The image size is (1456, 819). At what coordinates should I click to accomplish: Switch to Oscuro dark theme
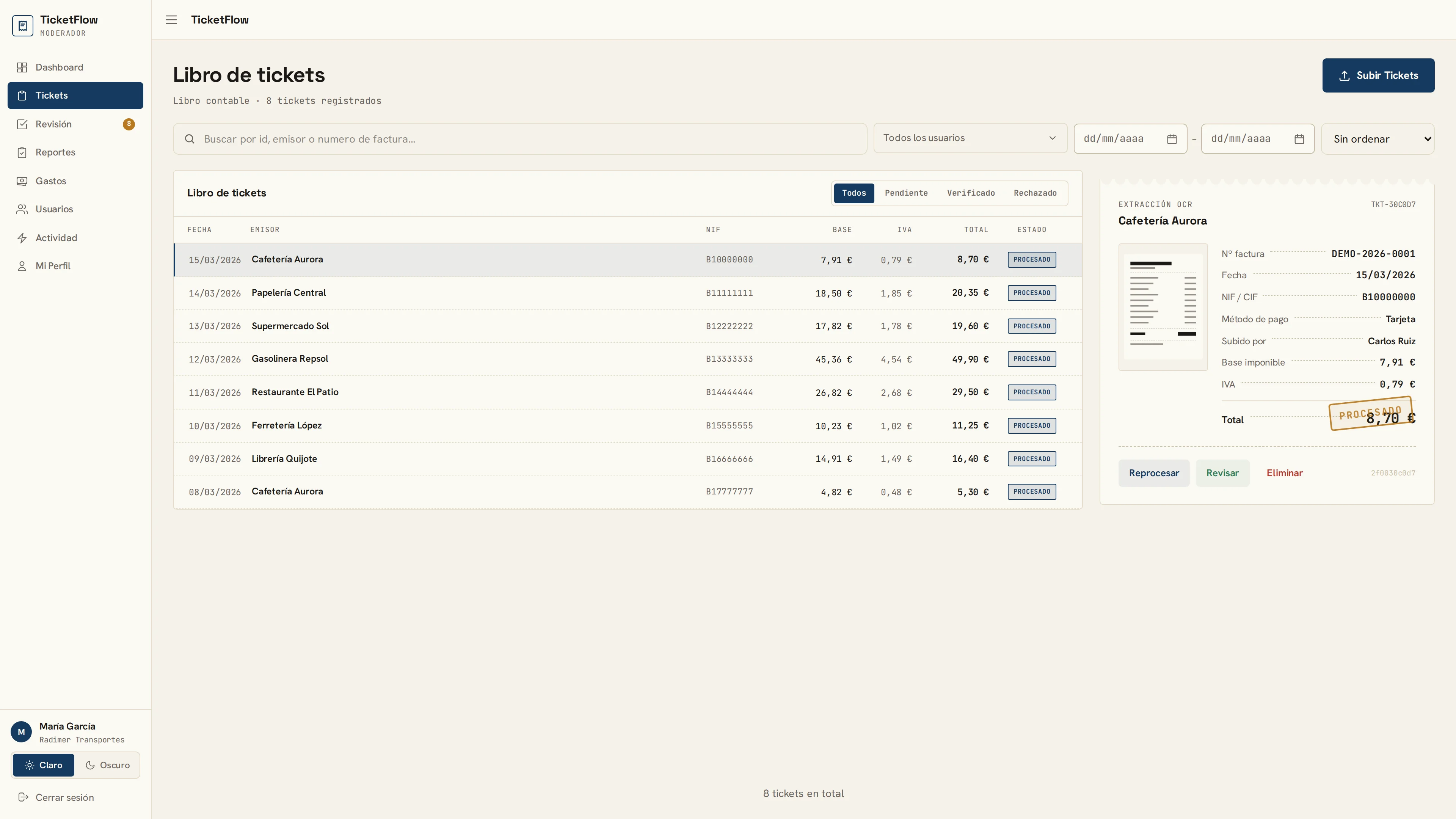(x=107, y=765)
